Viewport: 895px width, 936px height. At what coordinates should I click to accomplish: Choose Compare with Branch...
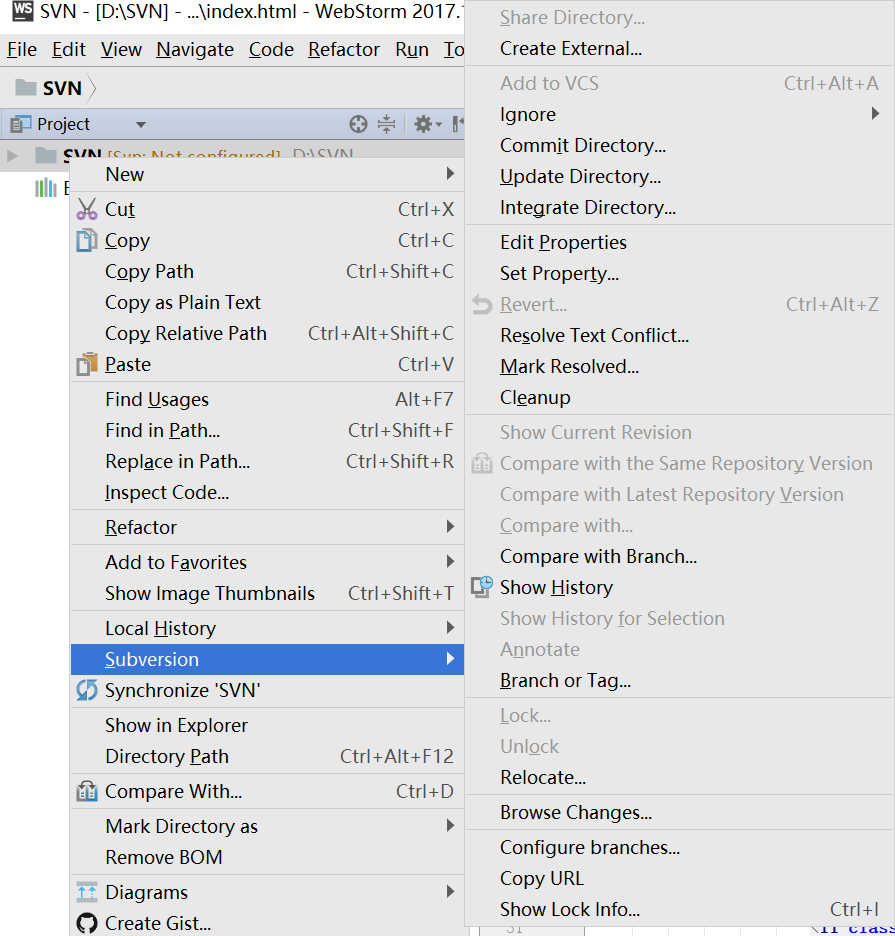[679, 556]
